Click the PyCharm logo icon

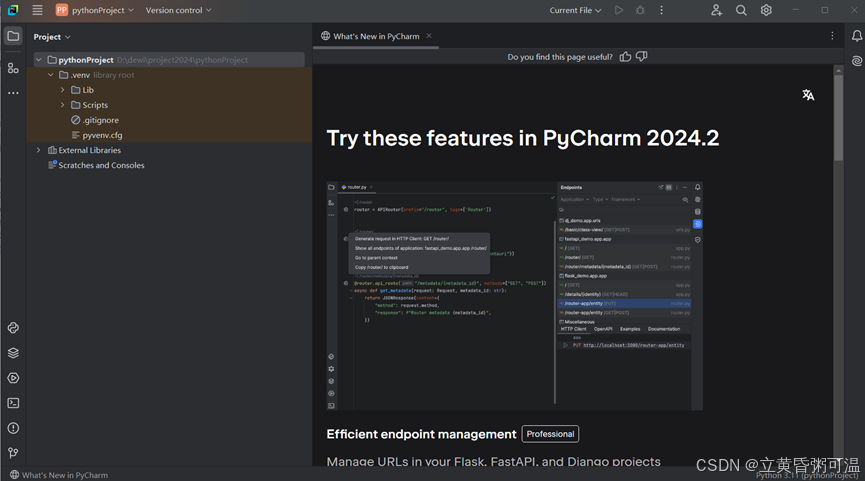(13, 10)
